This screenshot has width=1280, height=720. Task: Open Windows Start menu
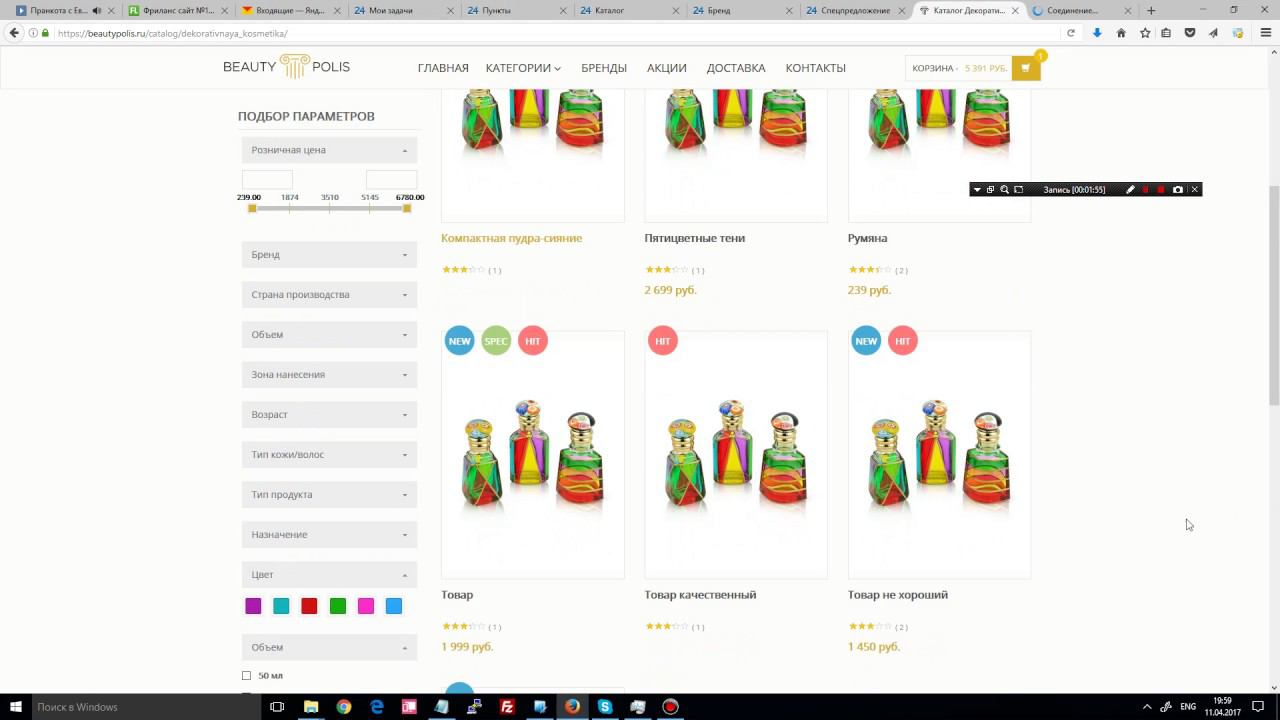(x=15, y=707)
